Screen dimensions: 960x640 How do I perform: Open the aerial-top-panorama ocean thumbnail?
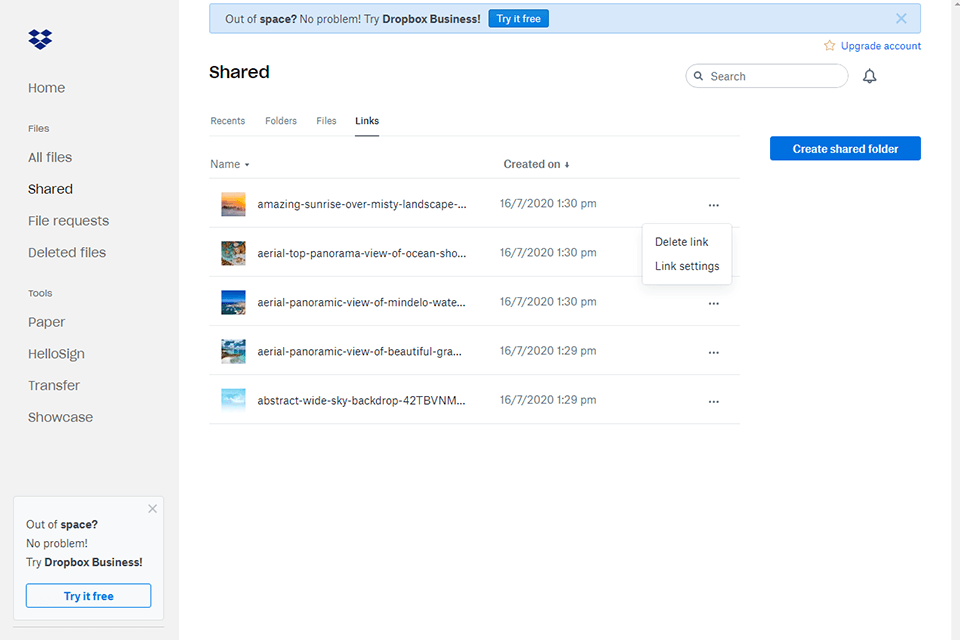point(233,253)
